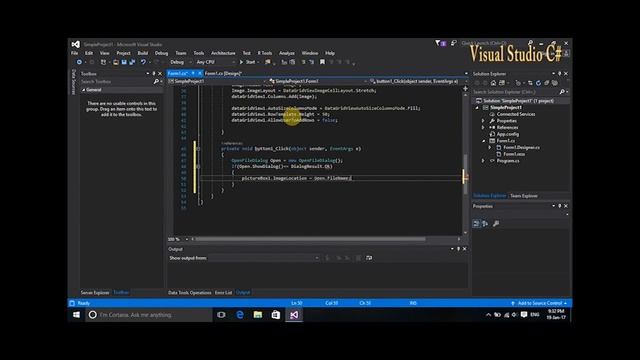Viewport: 640px width, 360px height.
Task: Click the Find in Files toolbar icon
Action: [268, 62]
